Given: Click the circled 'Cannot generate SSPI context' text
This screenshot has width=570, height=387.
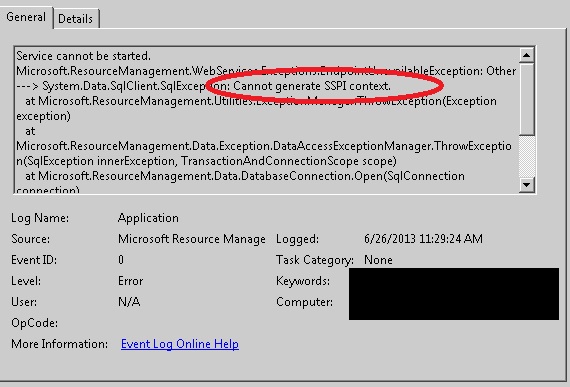Looking at the screenshot, I should (312, 86).
